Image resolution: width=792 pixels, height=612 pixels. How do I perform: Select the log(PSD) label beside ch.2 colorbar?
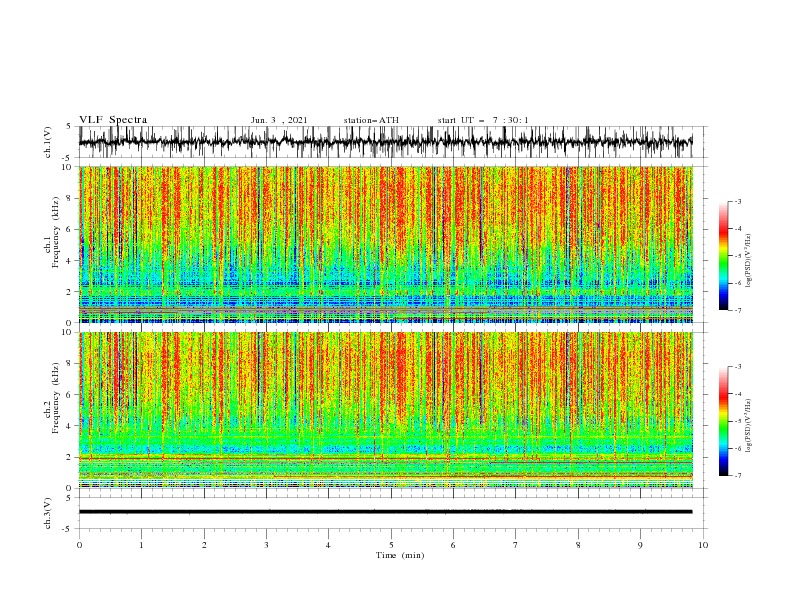[749, 425]
